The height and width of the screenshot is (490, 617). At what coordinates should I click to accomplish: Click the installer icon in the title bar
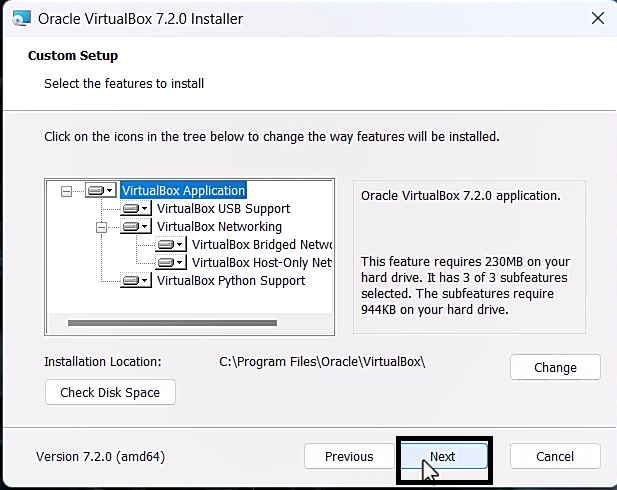click(x=19, y=18)
